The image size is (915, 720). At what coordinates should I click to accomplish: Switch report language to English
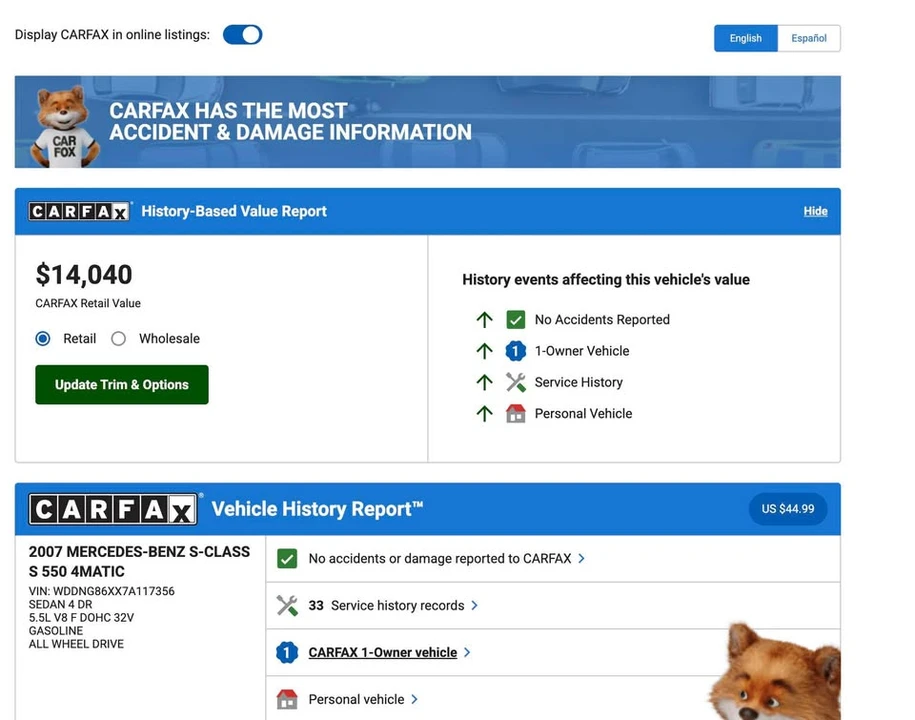(x=745, y=39)
